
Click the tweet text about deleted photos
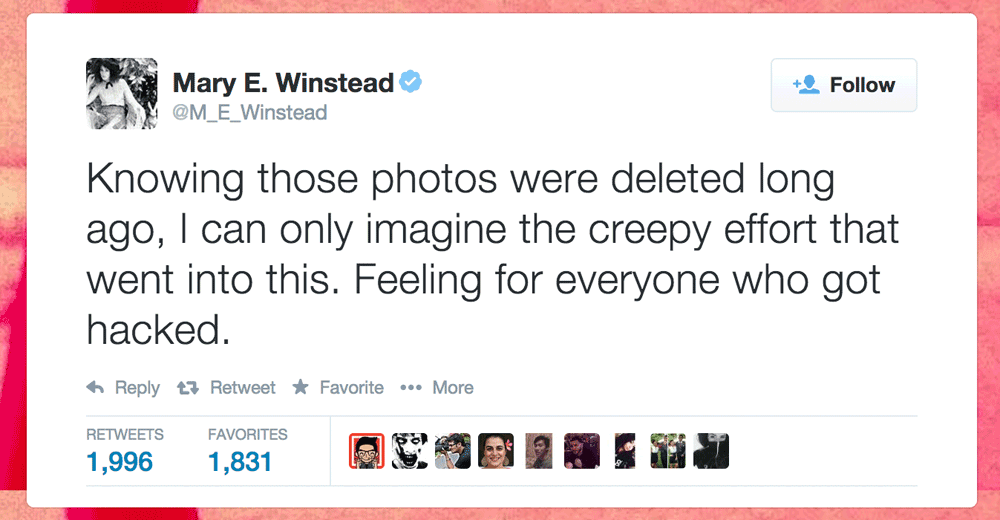(492, 254)
